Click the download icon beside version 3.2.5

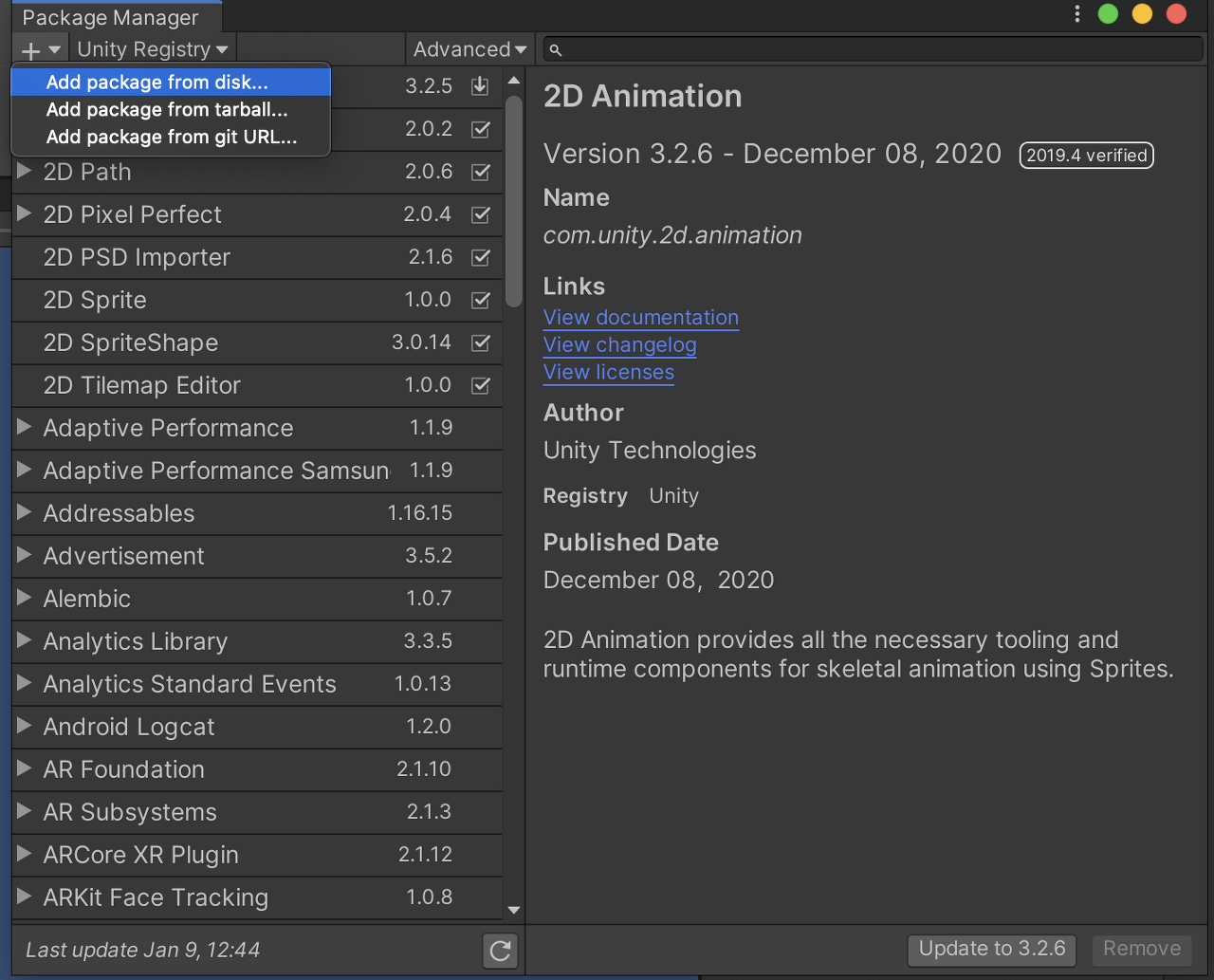480,86
